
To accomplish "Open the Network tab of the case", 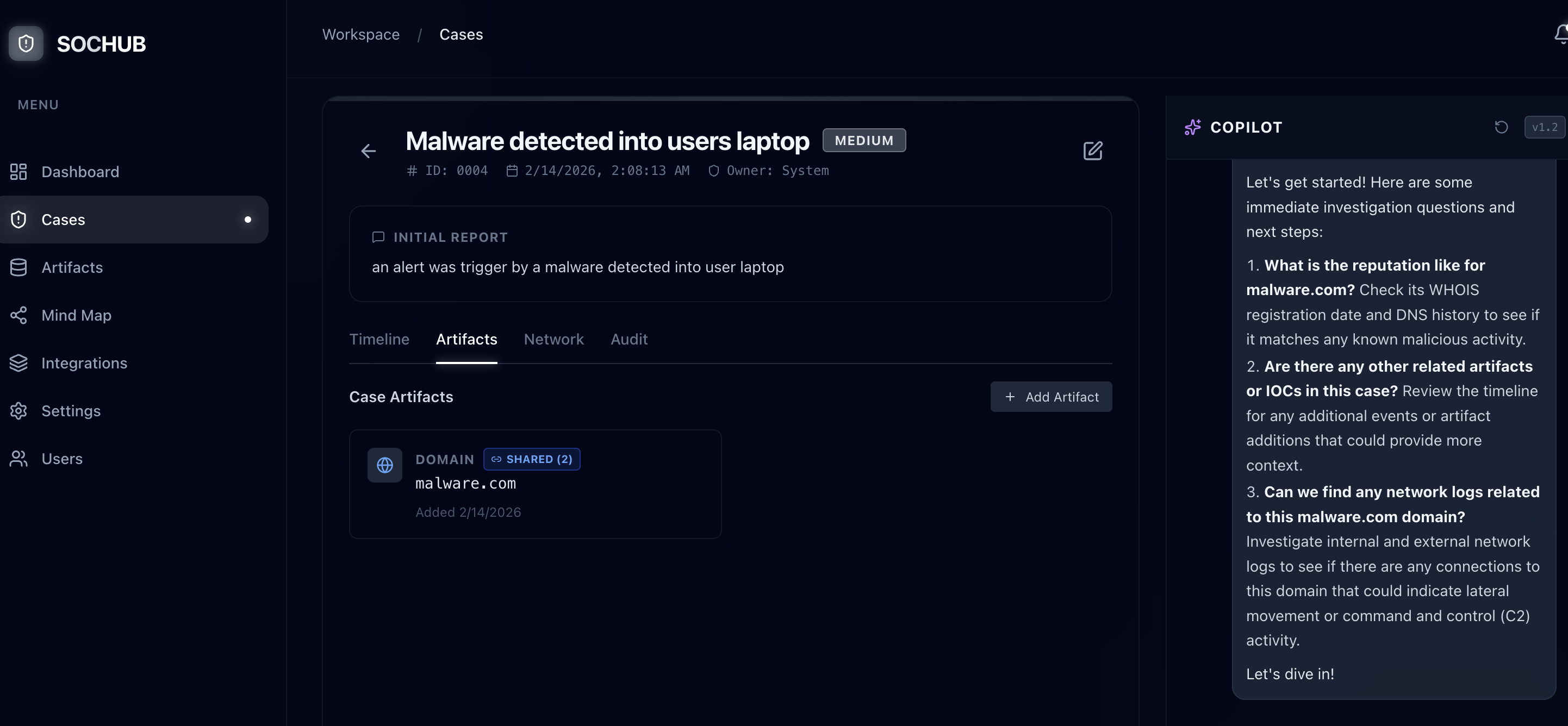I will coord(553,339).
